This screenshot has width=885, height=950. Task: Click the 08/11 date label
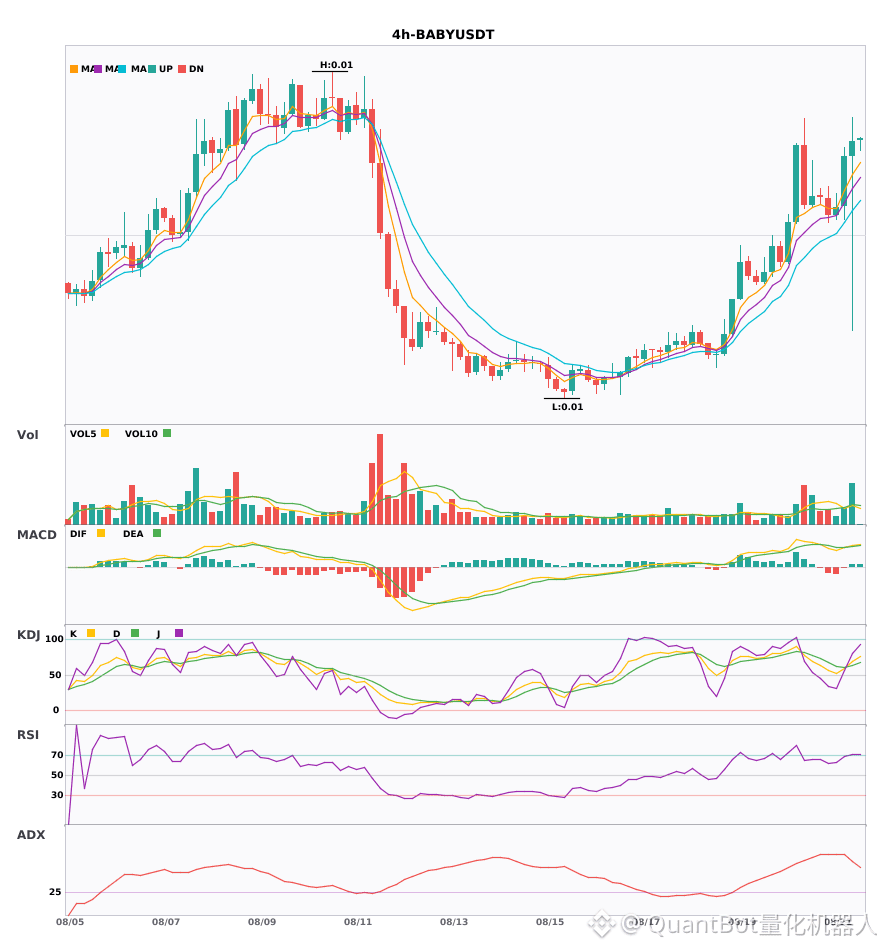click(358, 922)
